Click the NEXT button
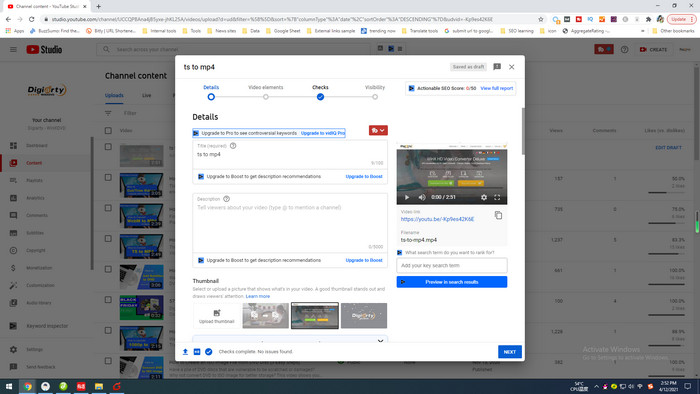The image size is (700, 394). coord(509,352)
